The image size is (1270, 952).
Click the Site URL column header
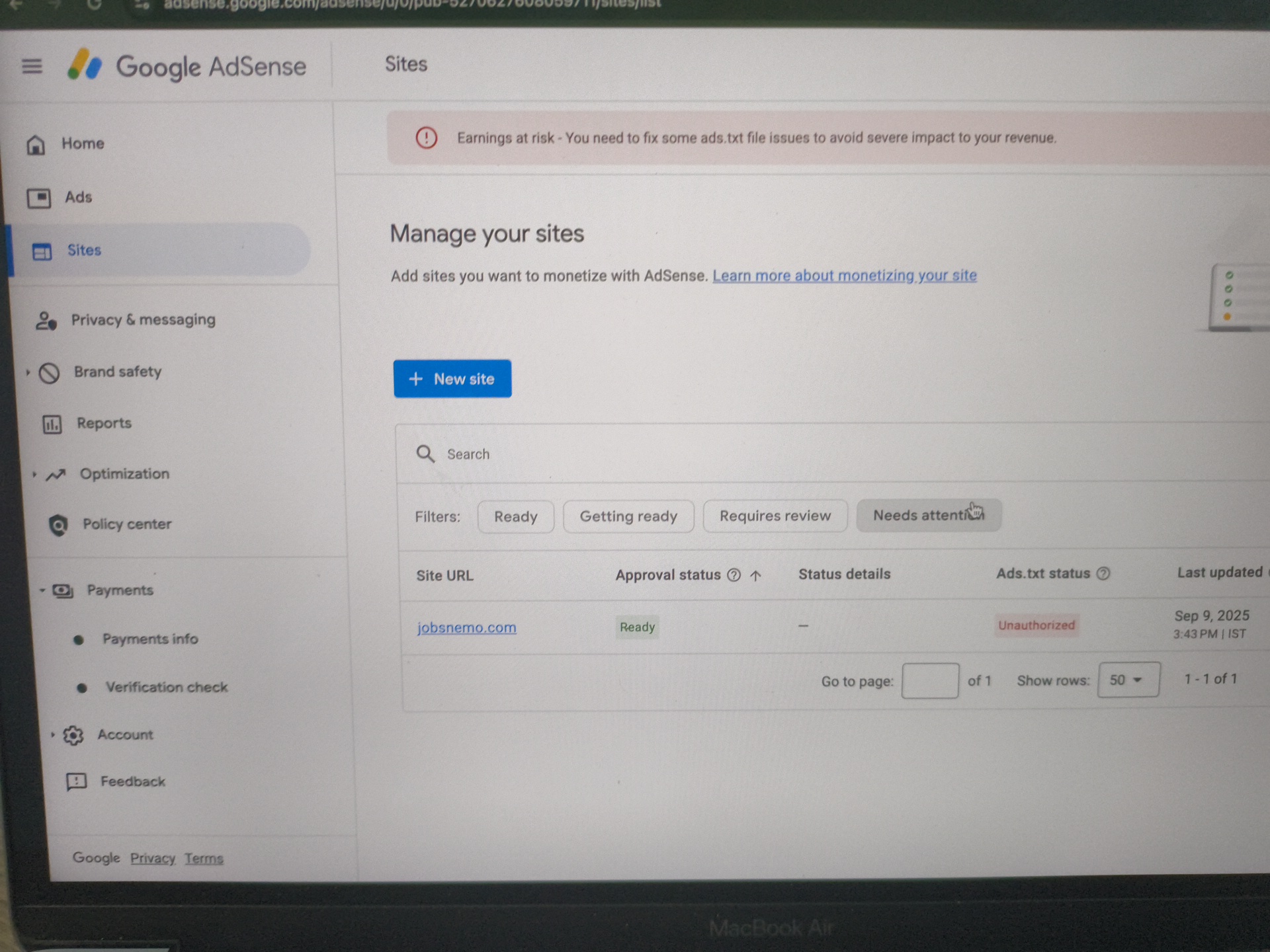coord(444,576)
